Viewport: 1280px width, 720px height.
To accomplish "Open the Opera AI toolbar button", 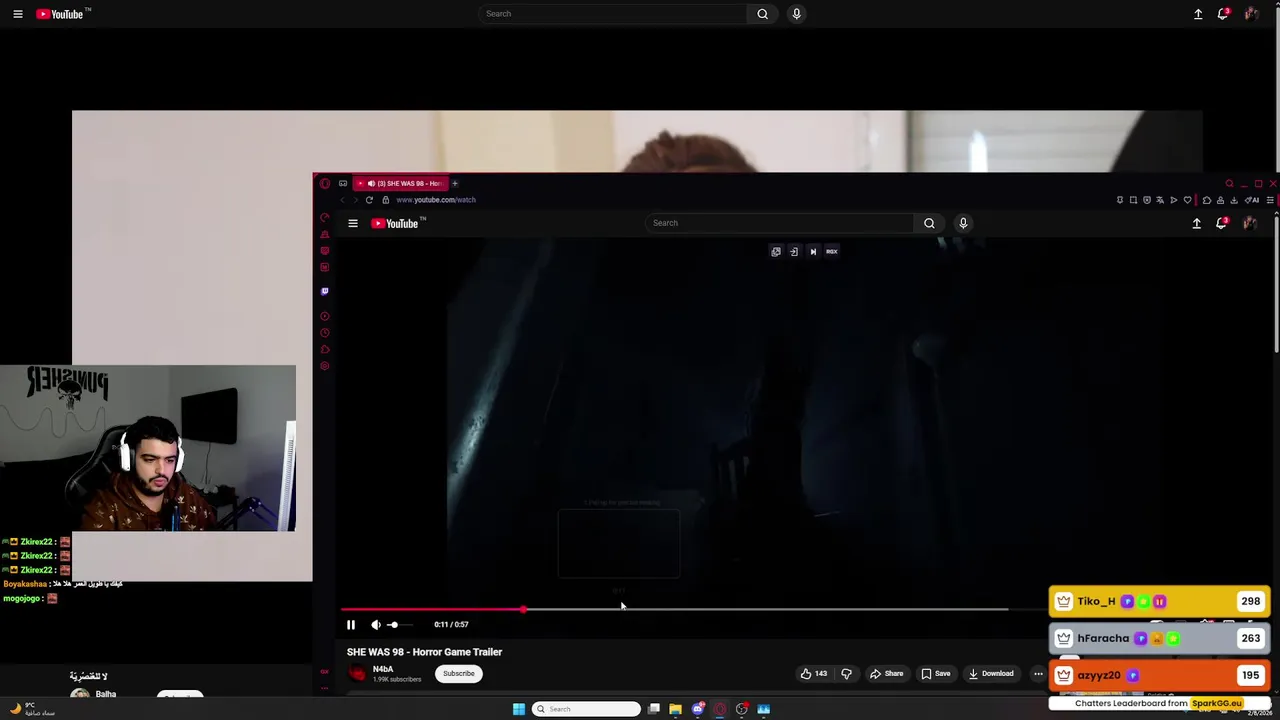I will click(x=1252, y=200).
